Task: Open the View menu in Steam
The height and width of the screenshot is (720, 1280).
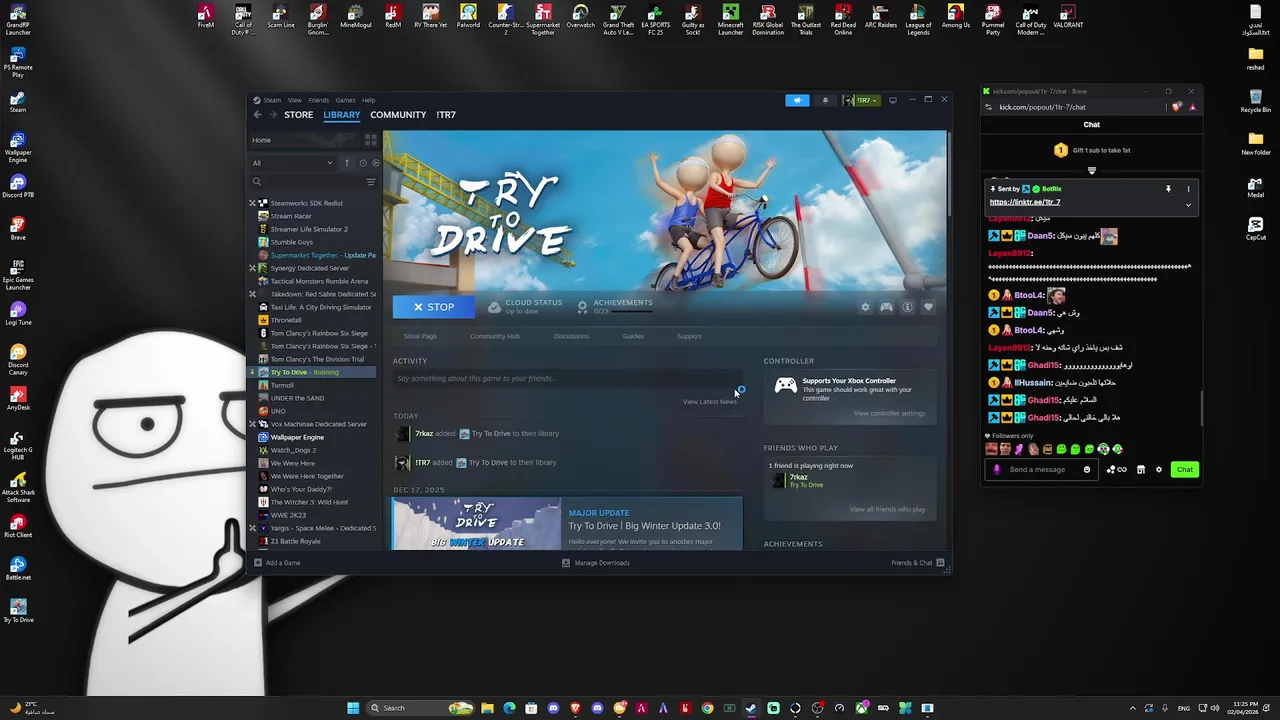Action: (x=295, y=100)
